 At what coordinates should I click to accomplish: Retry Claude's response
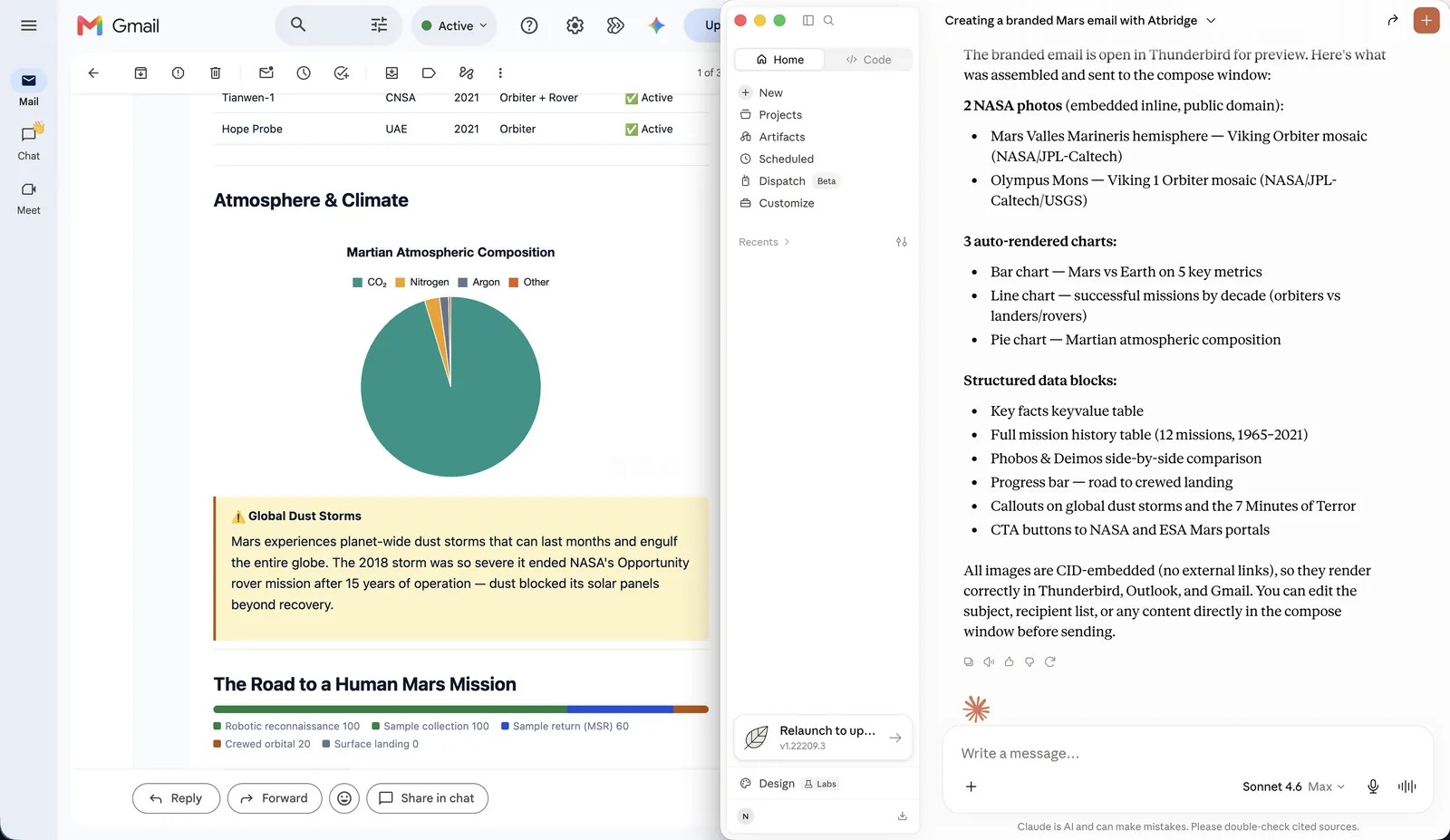coord(1049,661)
